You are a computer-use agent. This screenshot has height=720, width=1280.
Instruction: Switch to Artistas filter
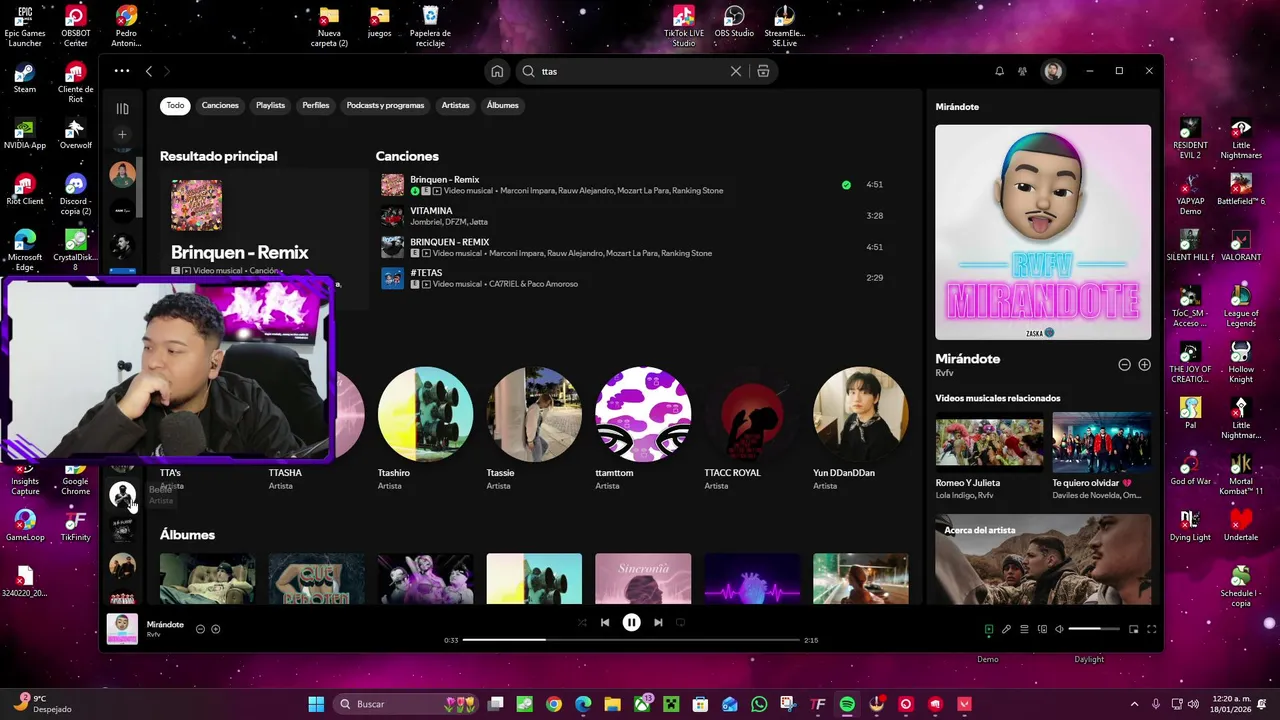point(455,105)
